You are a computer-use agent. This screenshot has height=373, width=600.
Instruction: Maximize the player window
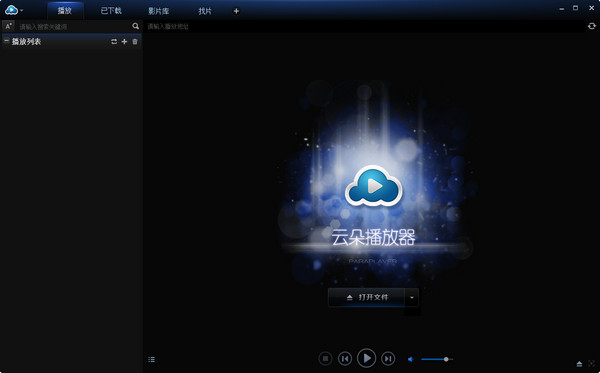point(576,8)
